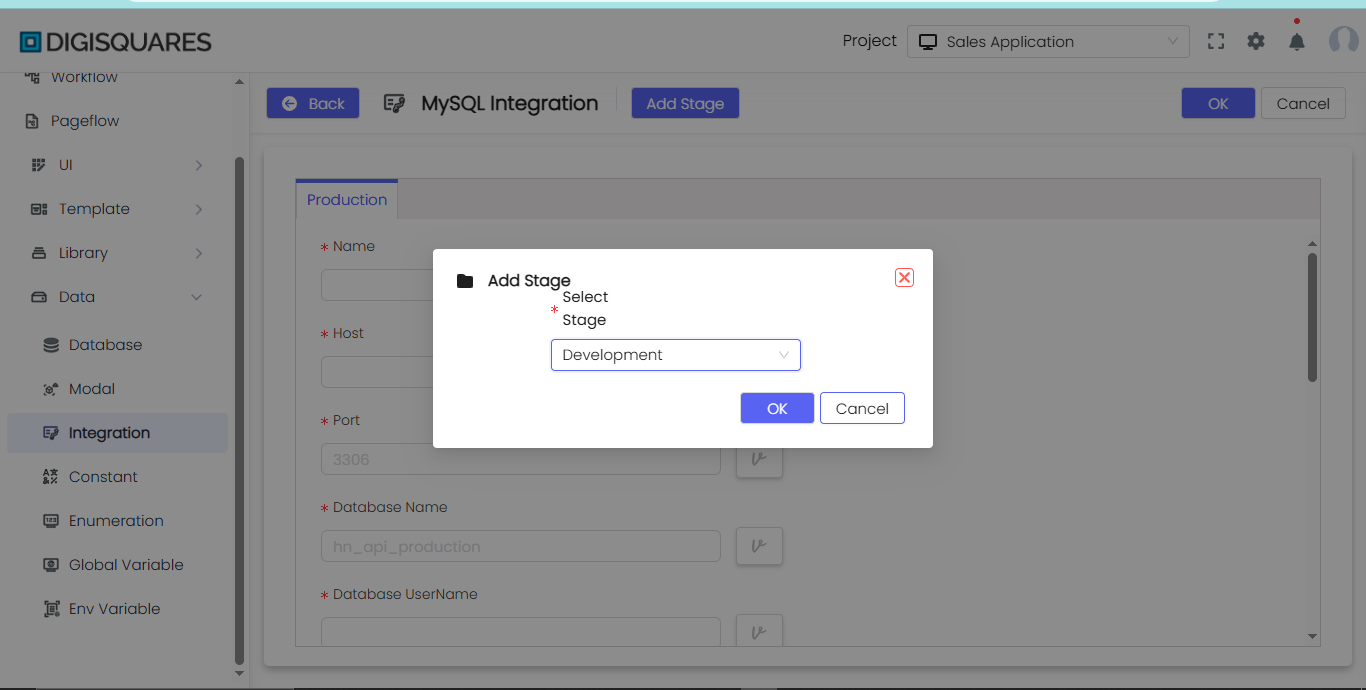The image size is (1366, 690).
Task: Click the Library sidebar icon
Action: point(39,253)
